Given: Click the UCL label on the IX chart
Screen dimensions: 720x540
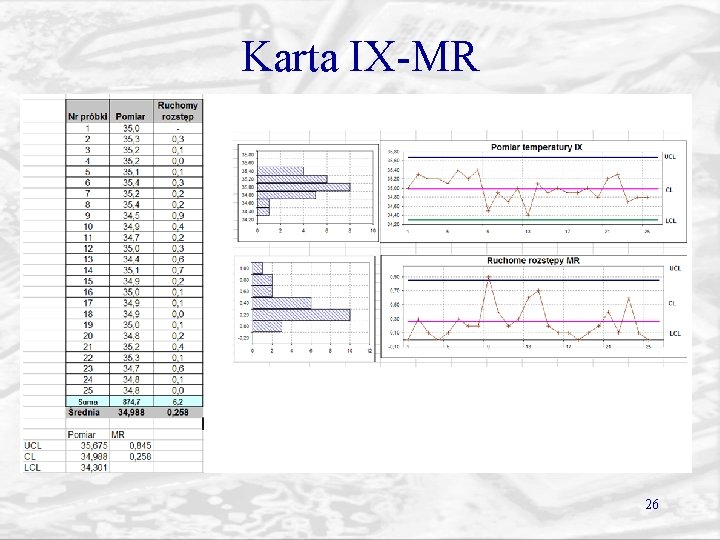Looking at the screenshot, I should [x=670, y=157].
